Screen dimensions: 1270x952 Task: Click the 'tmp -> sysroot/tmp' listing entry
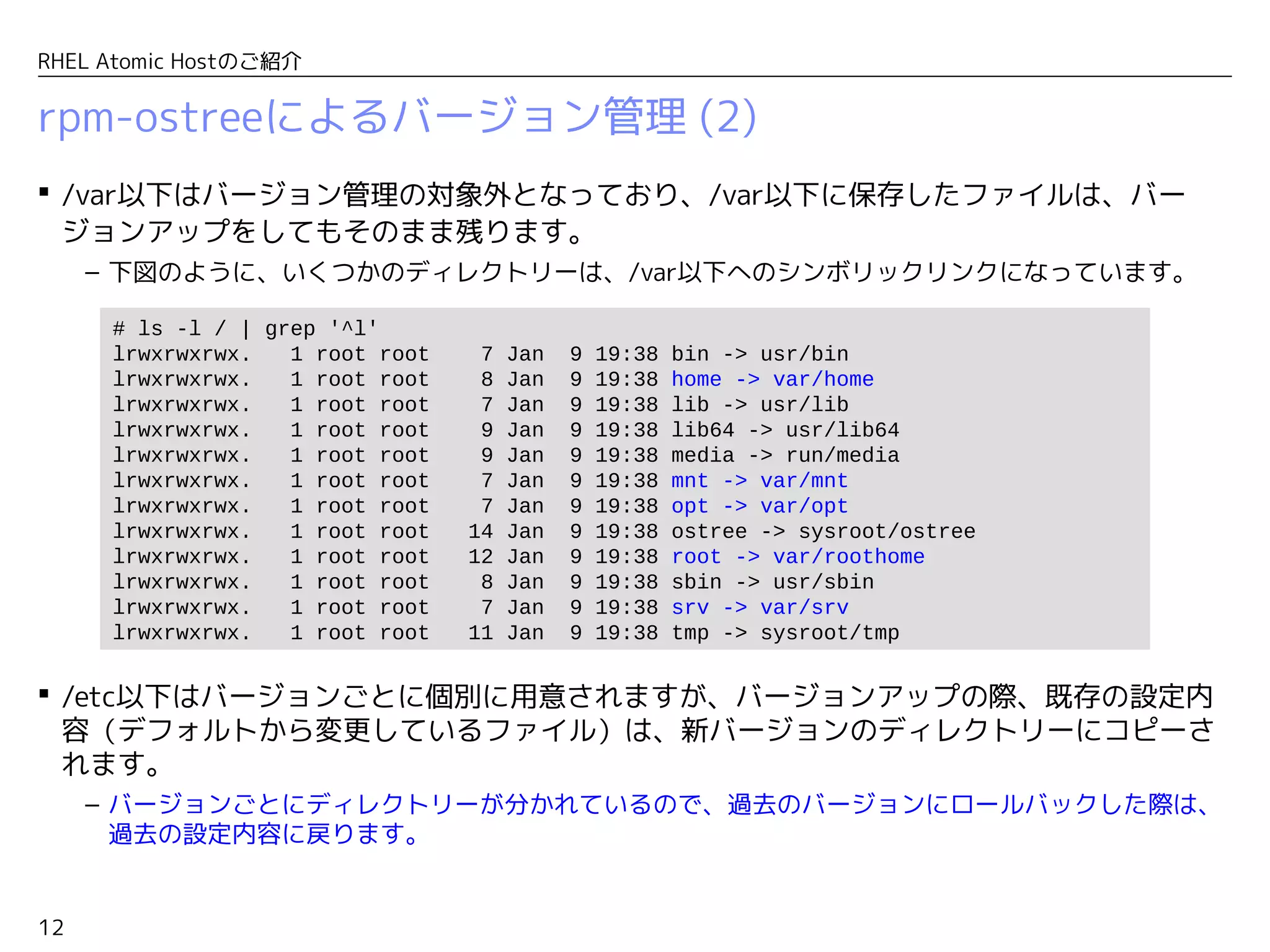(785, 633)
